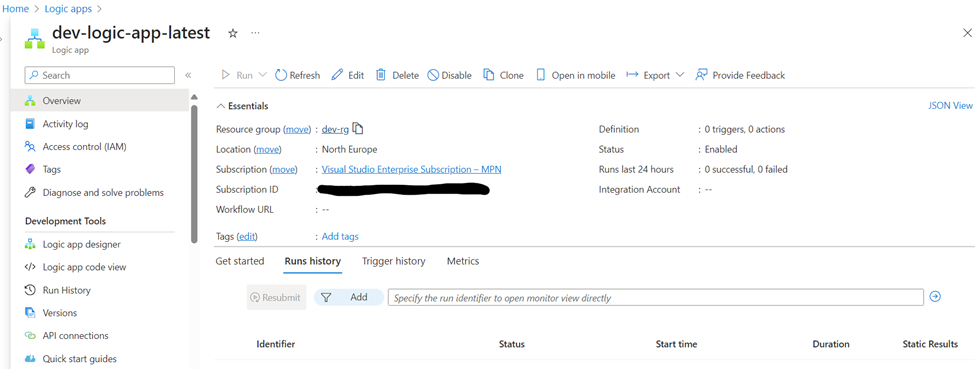Click the Development Tools section heading
The width and height of the screenshot is (975, 369).
(65, 221)
